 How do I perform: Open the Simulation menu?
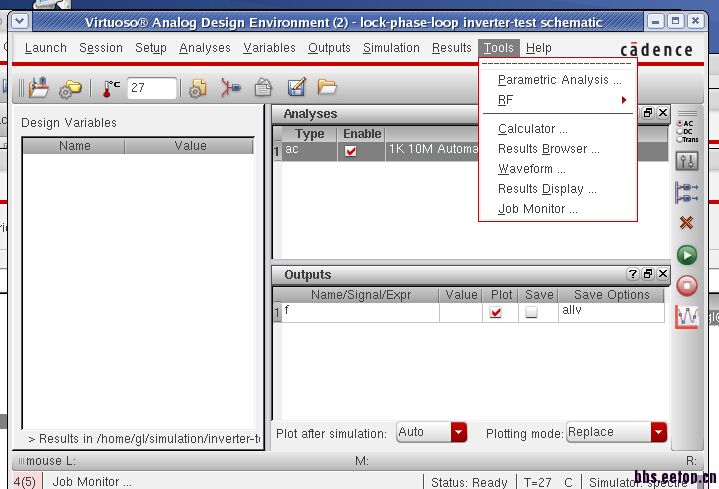tap(392, 48)
